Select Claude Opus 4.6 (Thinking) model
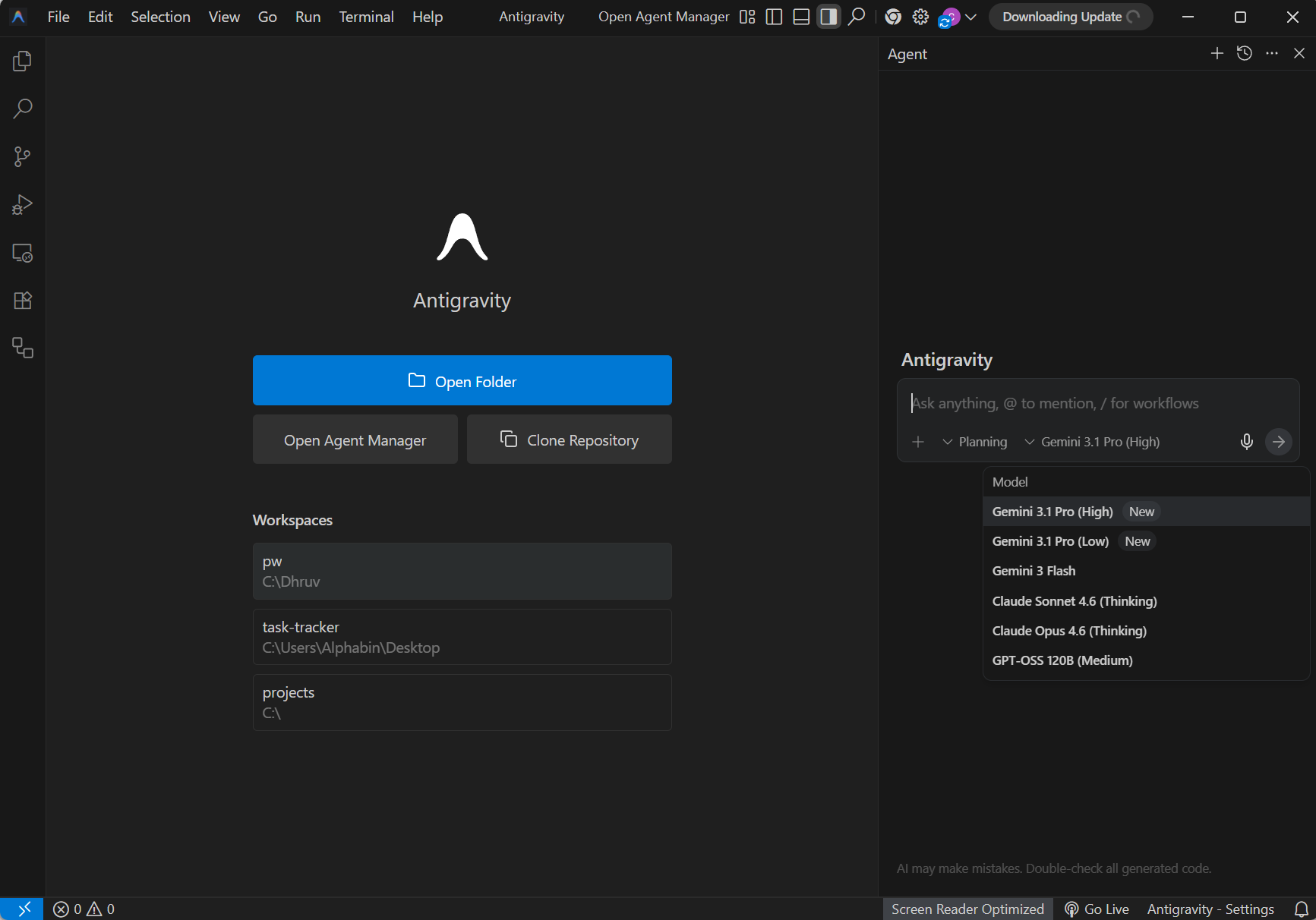 coord(1068,631)
